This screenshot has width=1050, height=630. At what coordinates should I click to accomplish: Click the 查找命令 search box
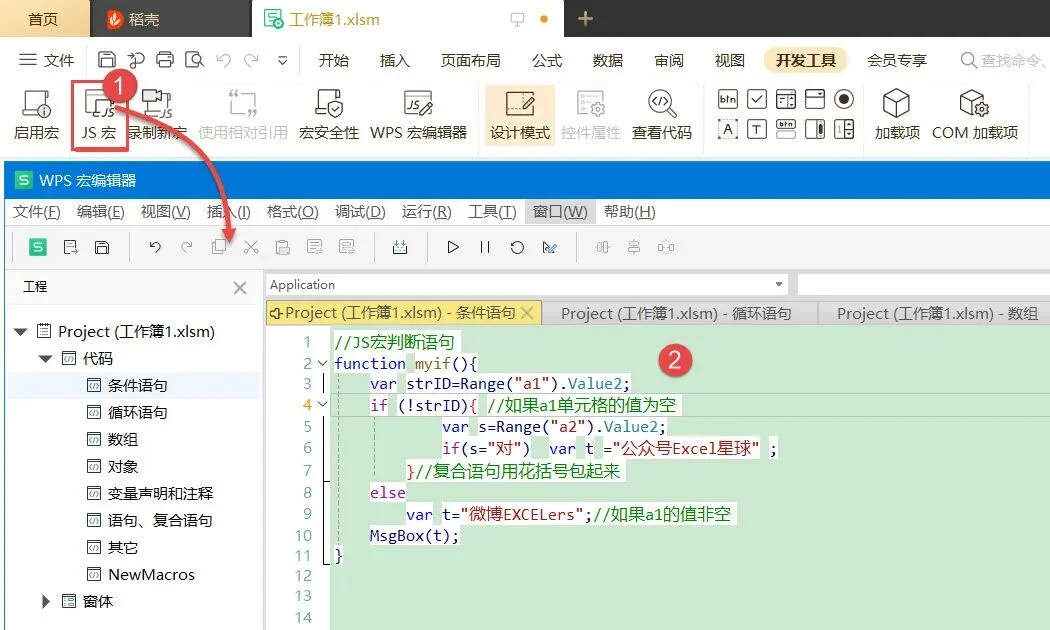tap(1002, 60)
